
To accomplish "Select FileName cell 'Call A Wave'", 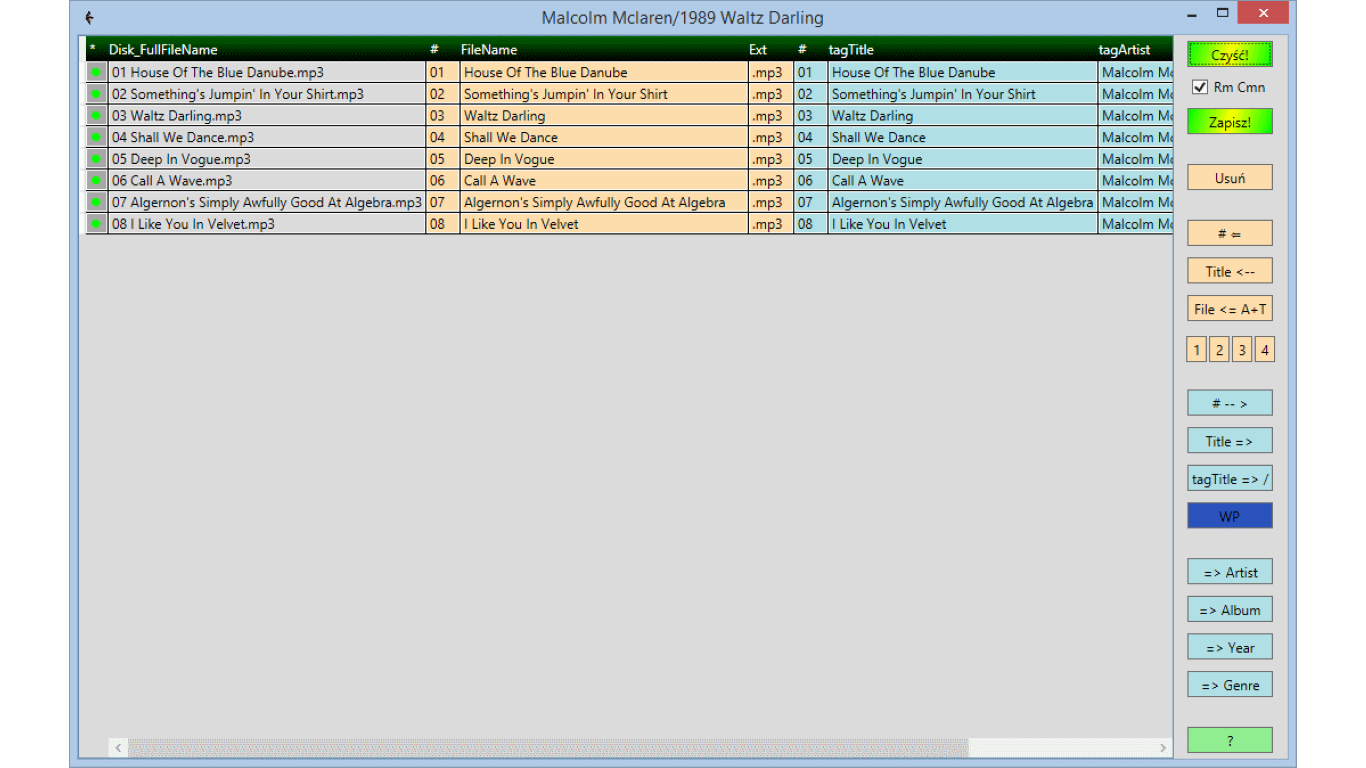I will click(604, 181).
